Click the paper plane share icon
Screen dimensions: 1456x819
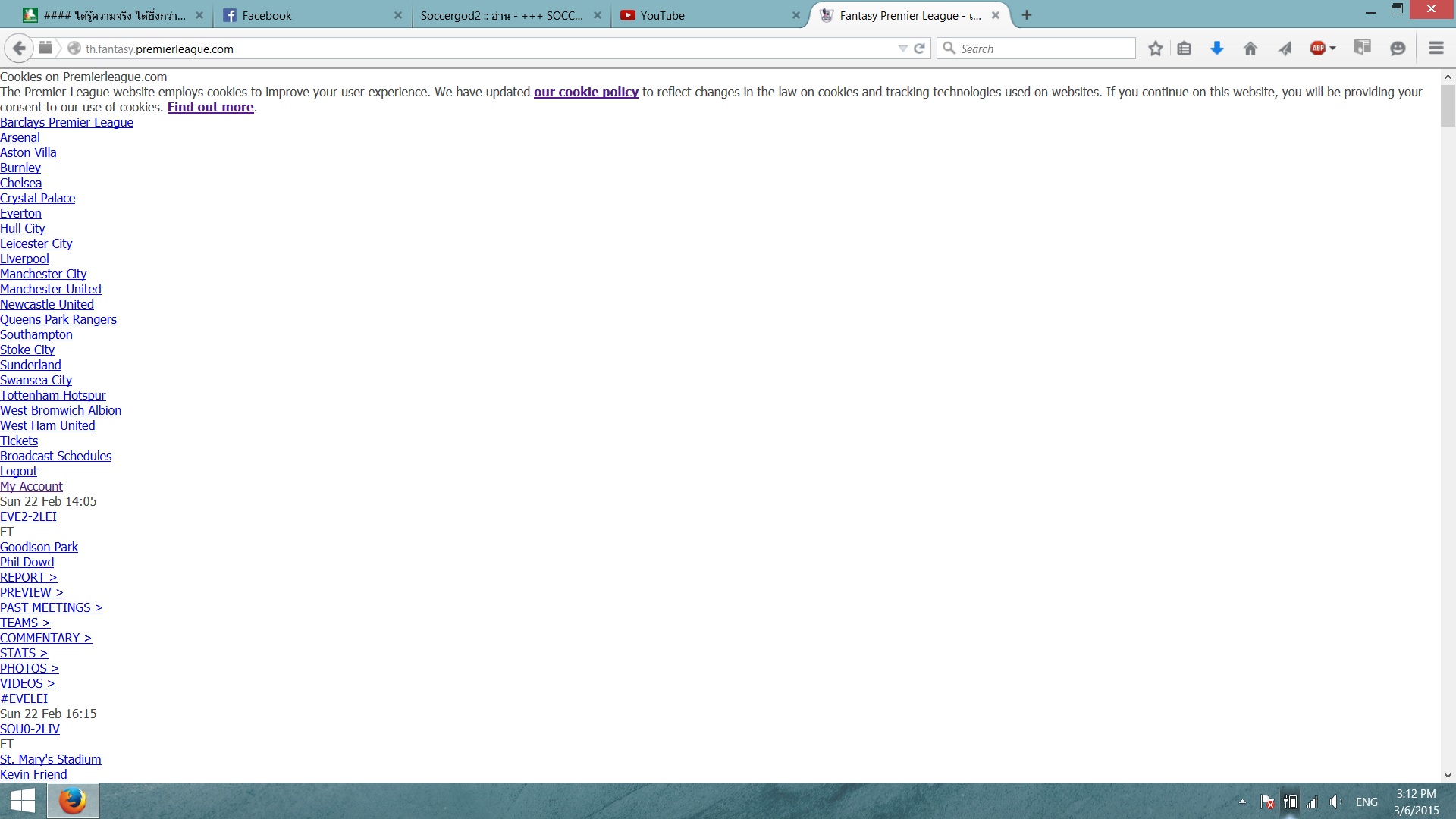(1285, 49)
